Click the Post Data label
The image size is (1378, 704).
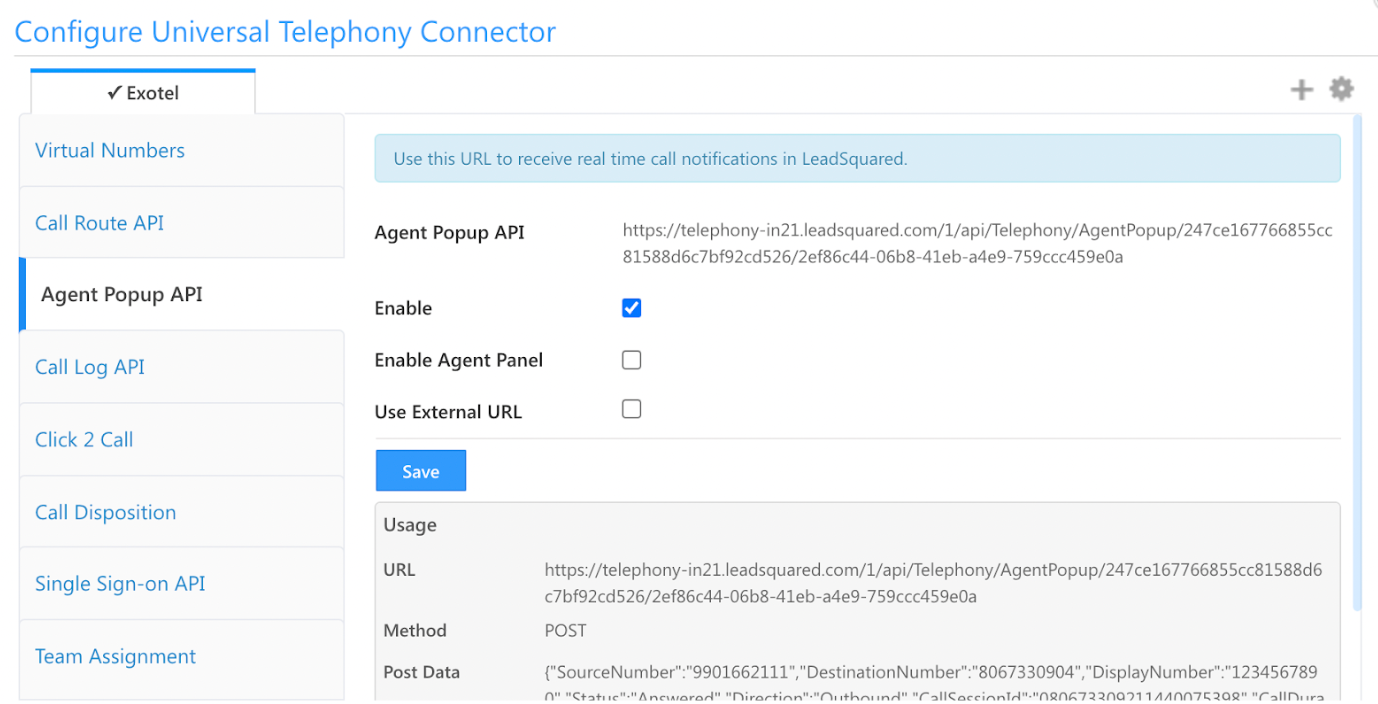[x=421, y=672]
